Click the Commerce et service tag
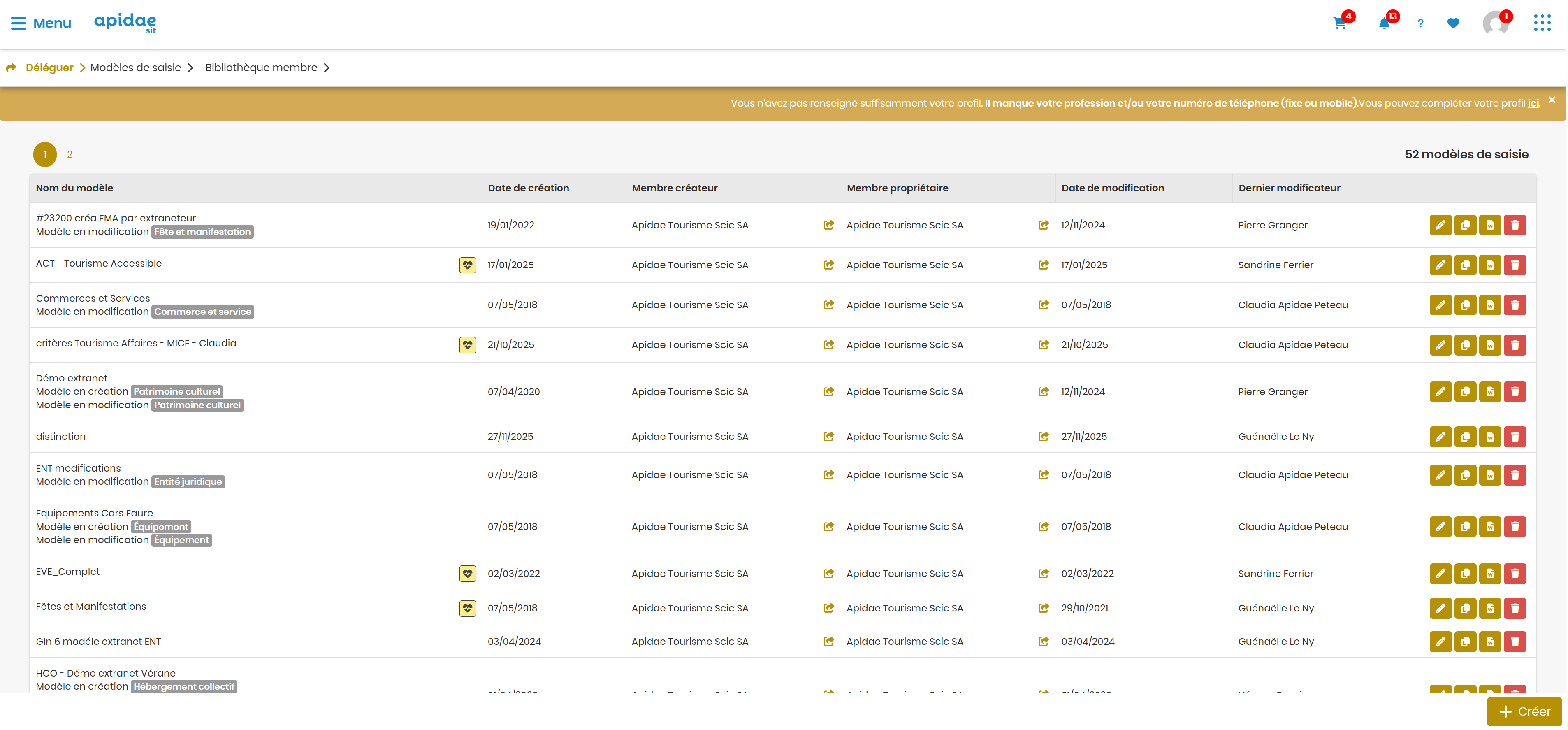Image resolution: width=1568 pixels, height=730 pixels. (203, 312)
